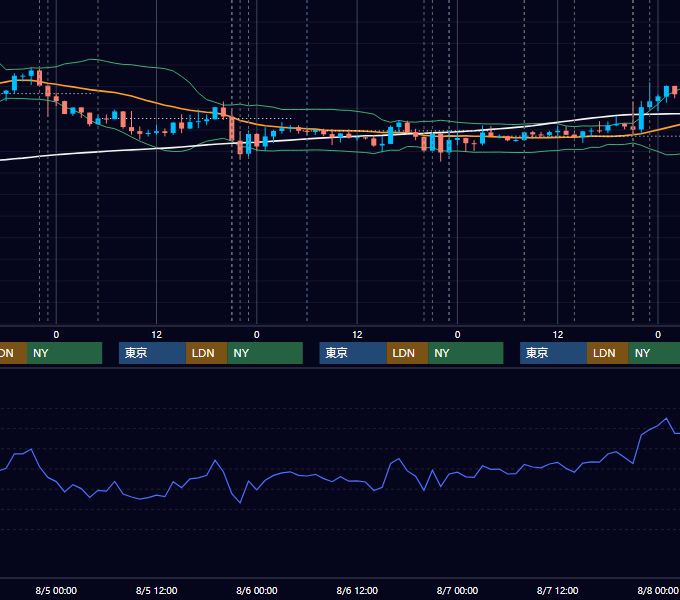Click the 8/5 00:00 date label
The height and width of the screenshot is (600, 680).
[56, 590]
